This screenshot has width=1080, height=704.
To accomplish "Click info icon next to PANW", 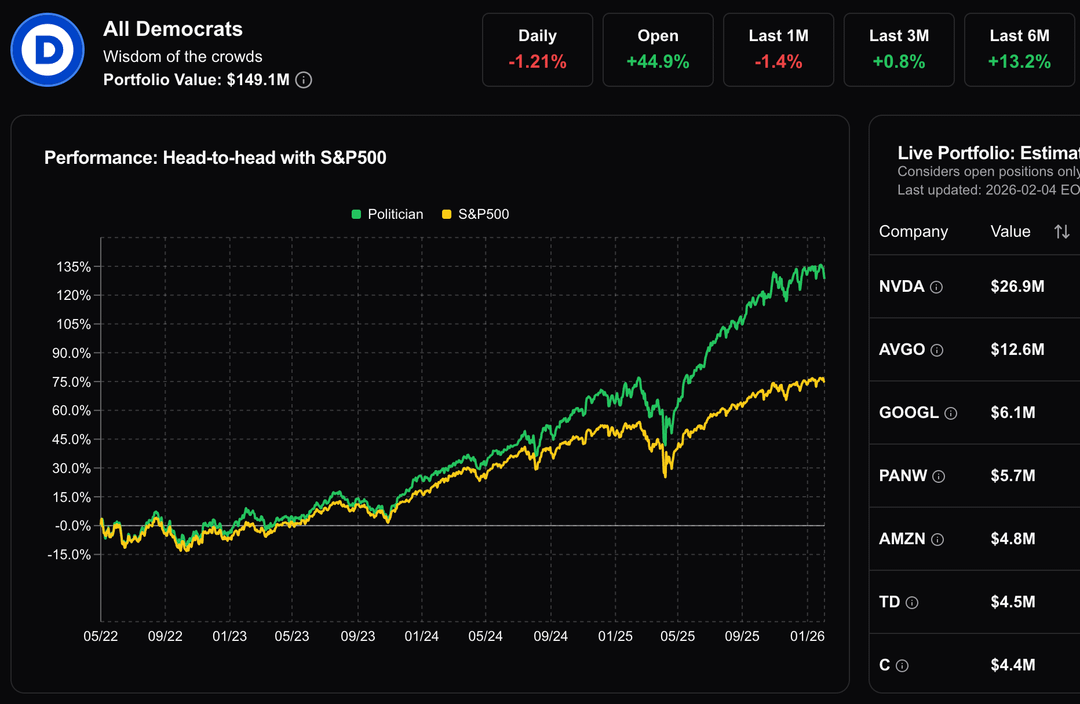I will pyautogui.click(x=938, y=476).
